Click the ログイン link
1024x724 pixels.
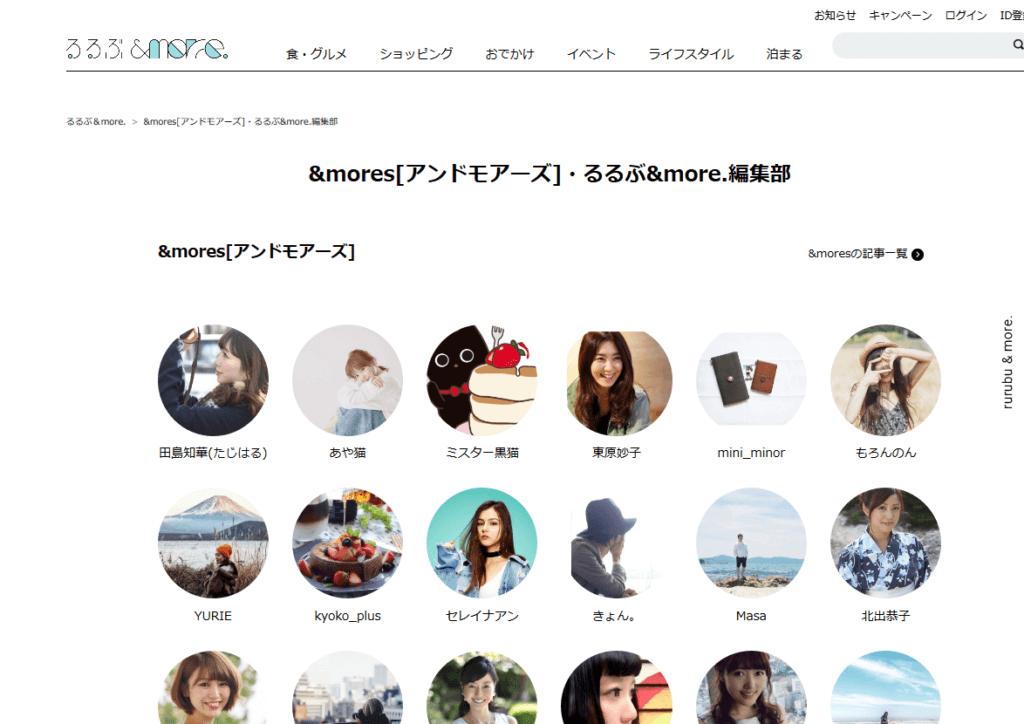click(966, 15)
